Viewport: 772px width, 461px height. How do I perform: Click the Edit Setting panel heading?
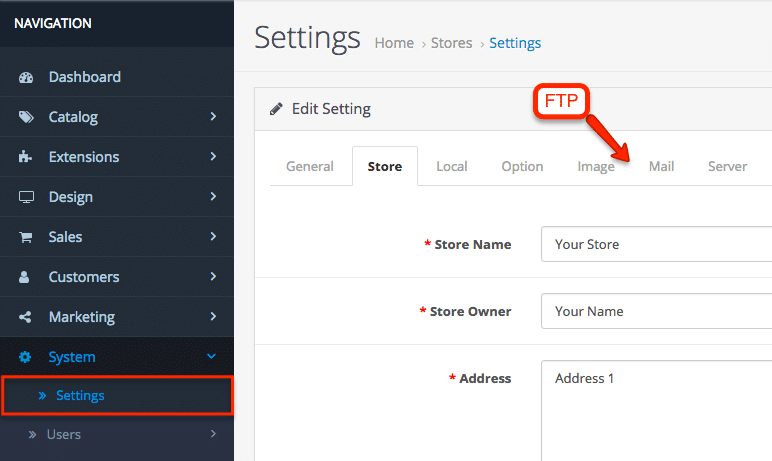(x=331, y=109)
